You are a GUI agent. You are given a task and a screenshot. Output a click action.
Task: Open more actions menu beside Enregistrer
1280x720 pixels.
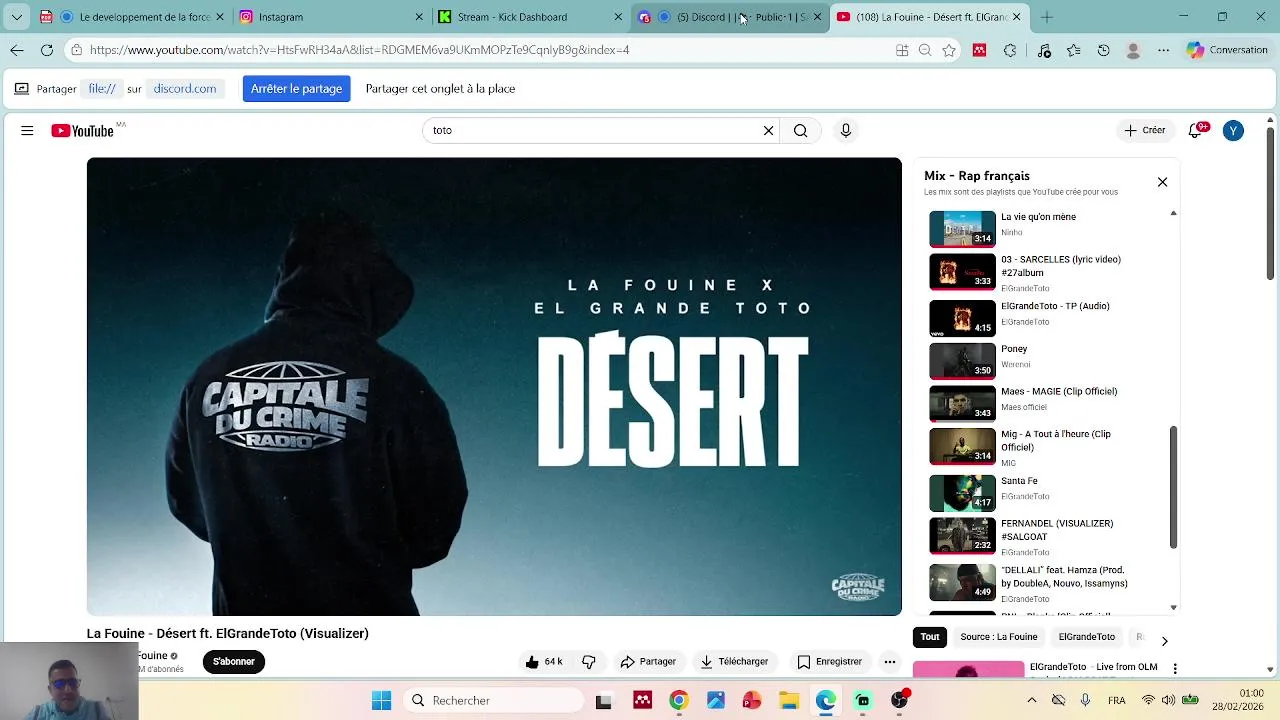click(889, 662)
